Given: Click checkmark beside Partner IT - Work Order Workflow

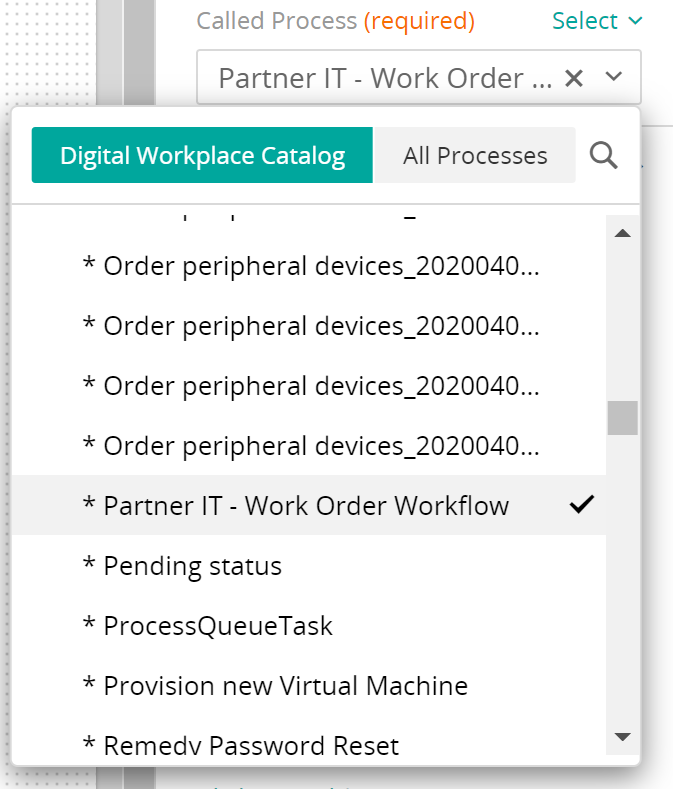Looking at the screenshot, I should pyautogui.click(x=581, y=505).
